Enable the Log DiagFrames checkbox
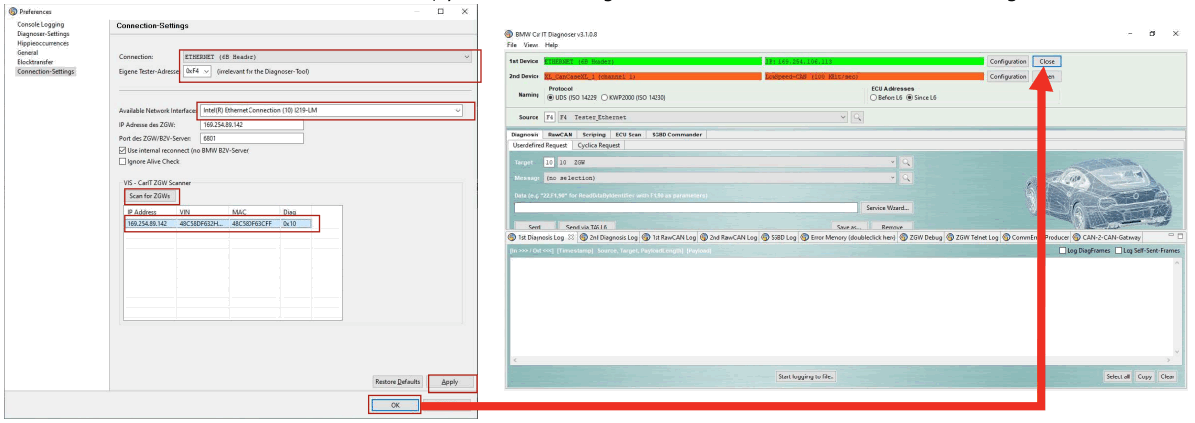Image resolution: width=1195 pixels, height=423 pixels. (1064, 251)
